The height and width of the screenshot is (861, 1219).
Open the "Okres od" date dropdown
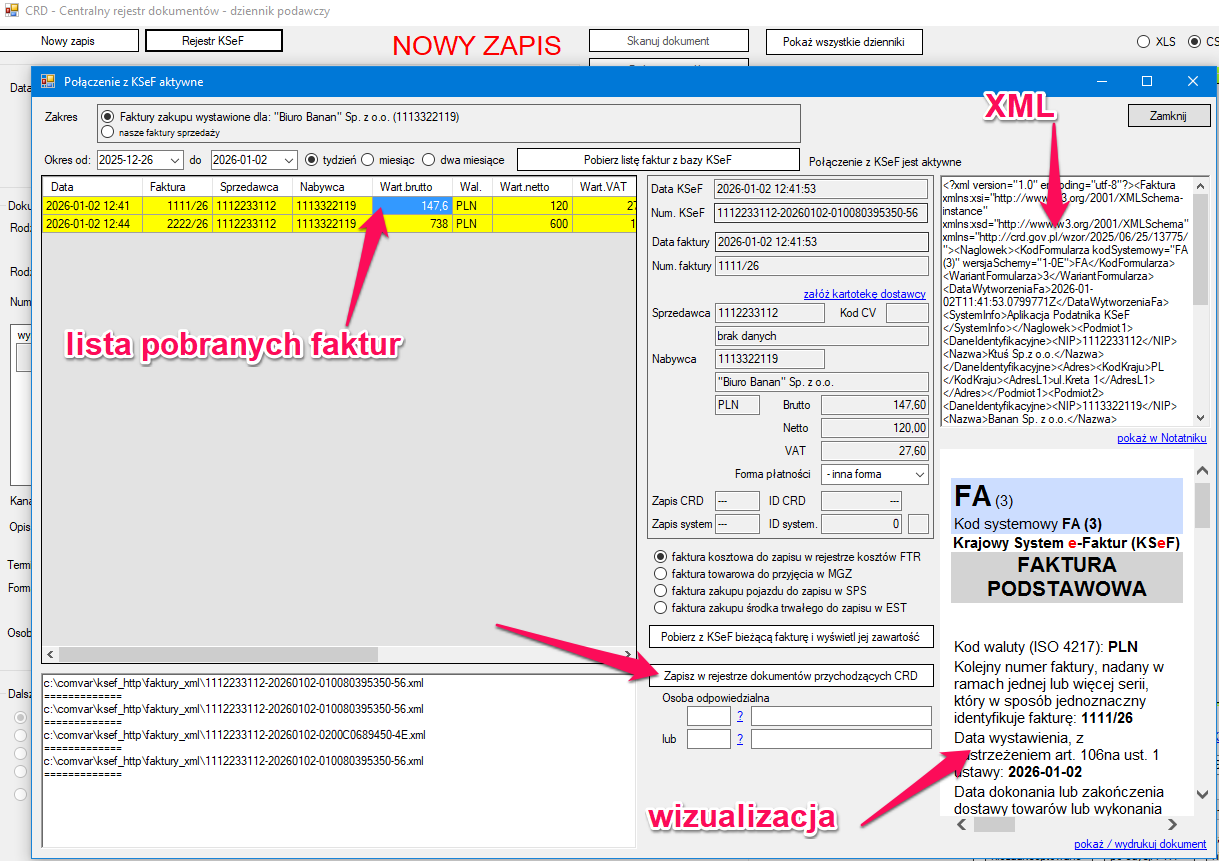pyautogui.click(x=175, y=160)
